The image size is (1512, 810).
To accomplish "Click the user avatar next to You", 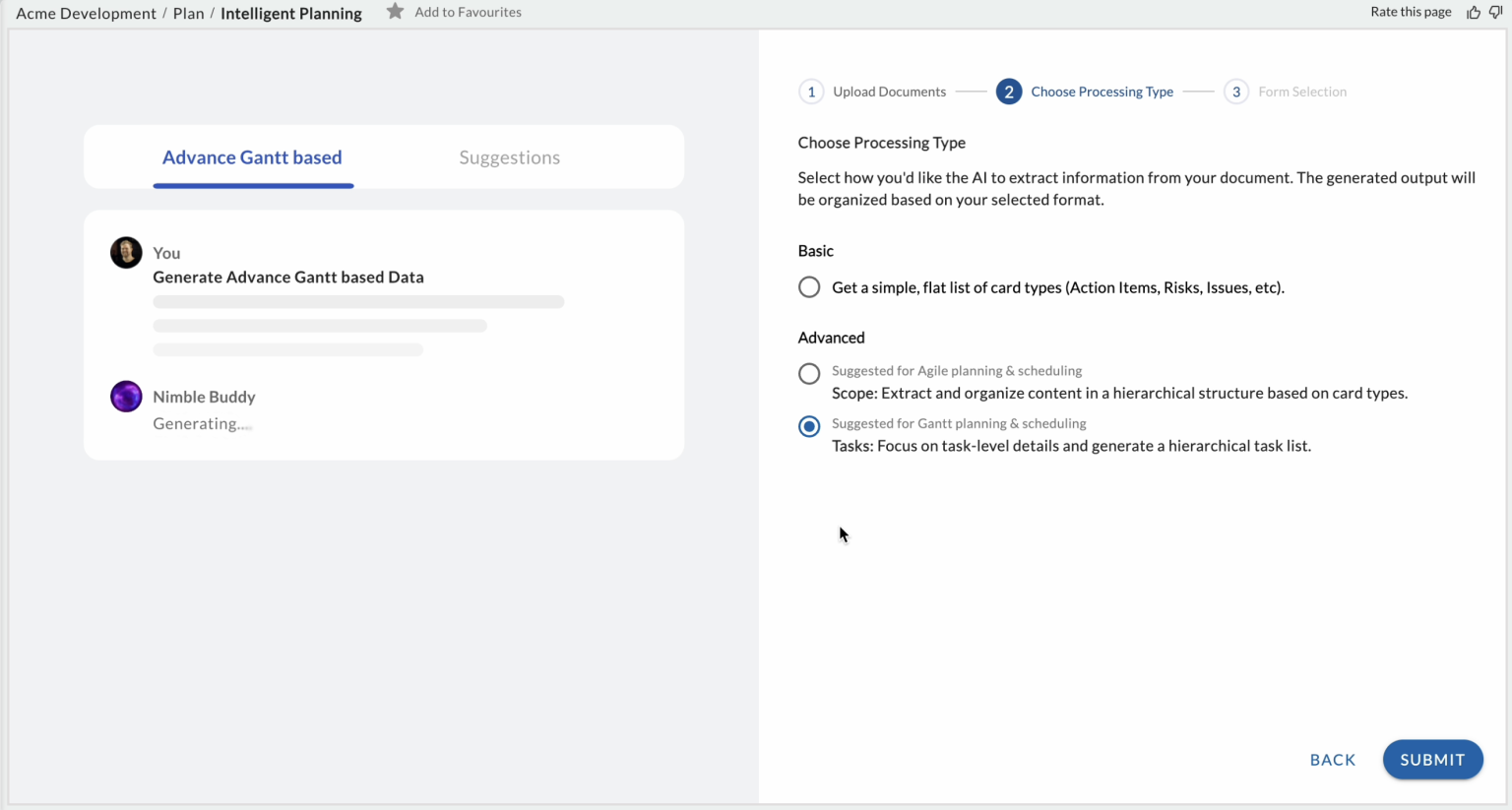I will pos(126,253).
